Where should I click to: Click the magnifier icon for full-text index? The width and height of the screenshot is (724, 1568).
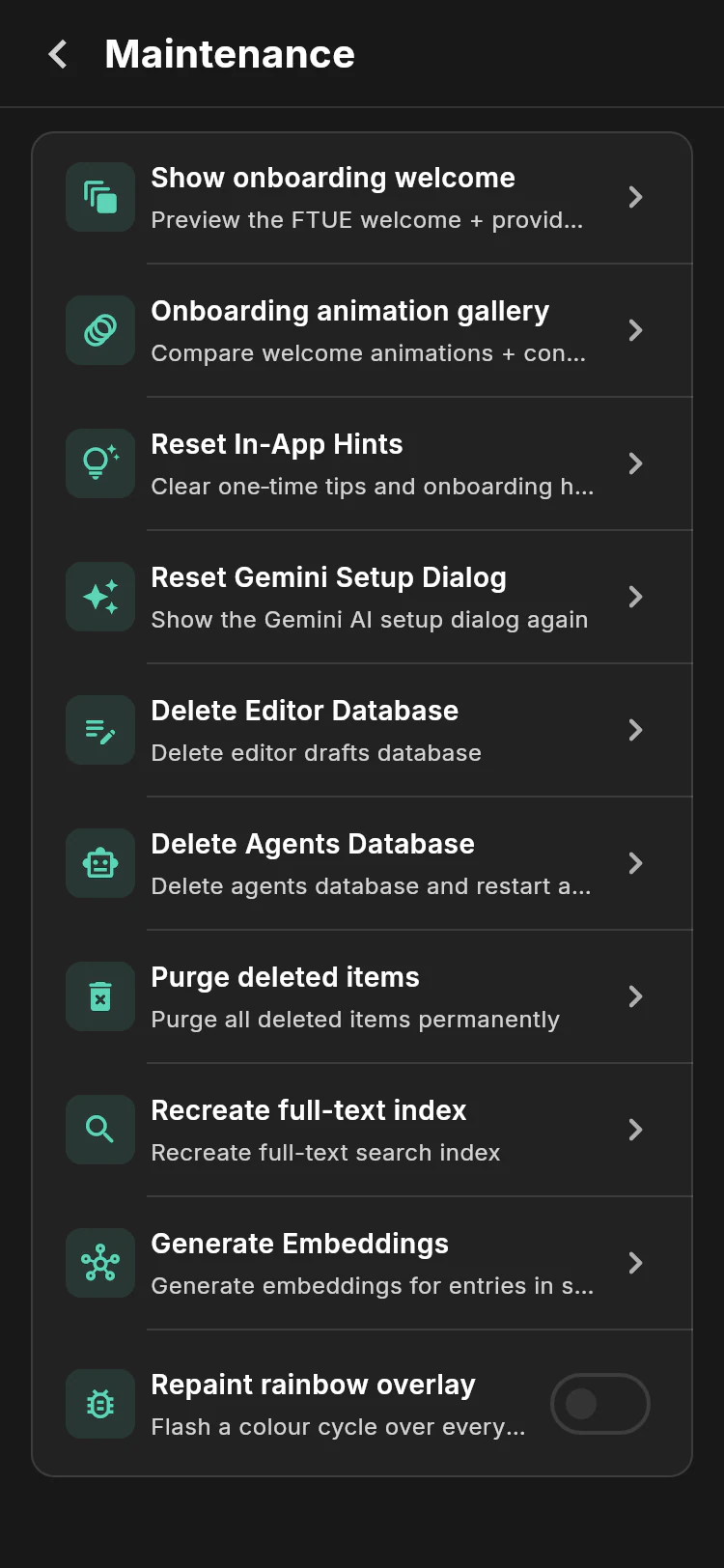tap(100, 1130)
